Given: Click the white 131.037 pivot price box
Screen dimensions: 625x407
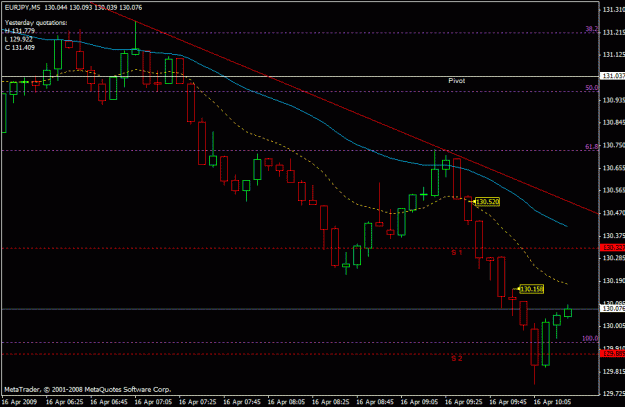Looking at the screenshot, I should click(613, 76).
